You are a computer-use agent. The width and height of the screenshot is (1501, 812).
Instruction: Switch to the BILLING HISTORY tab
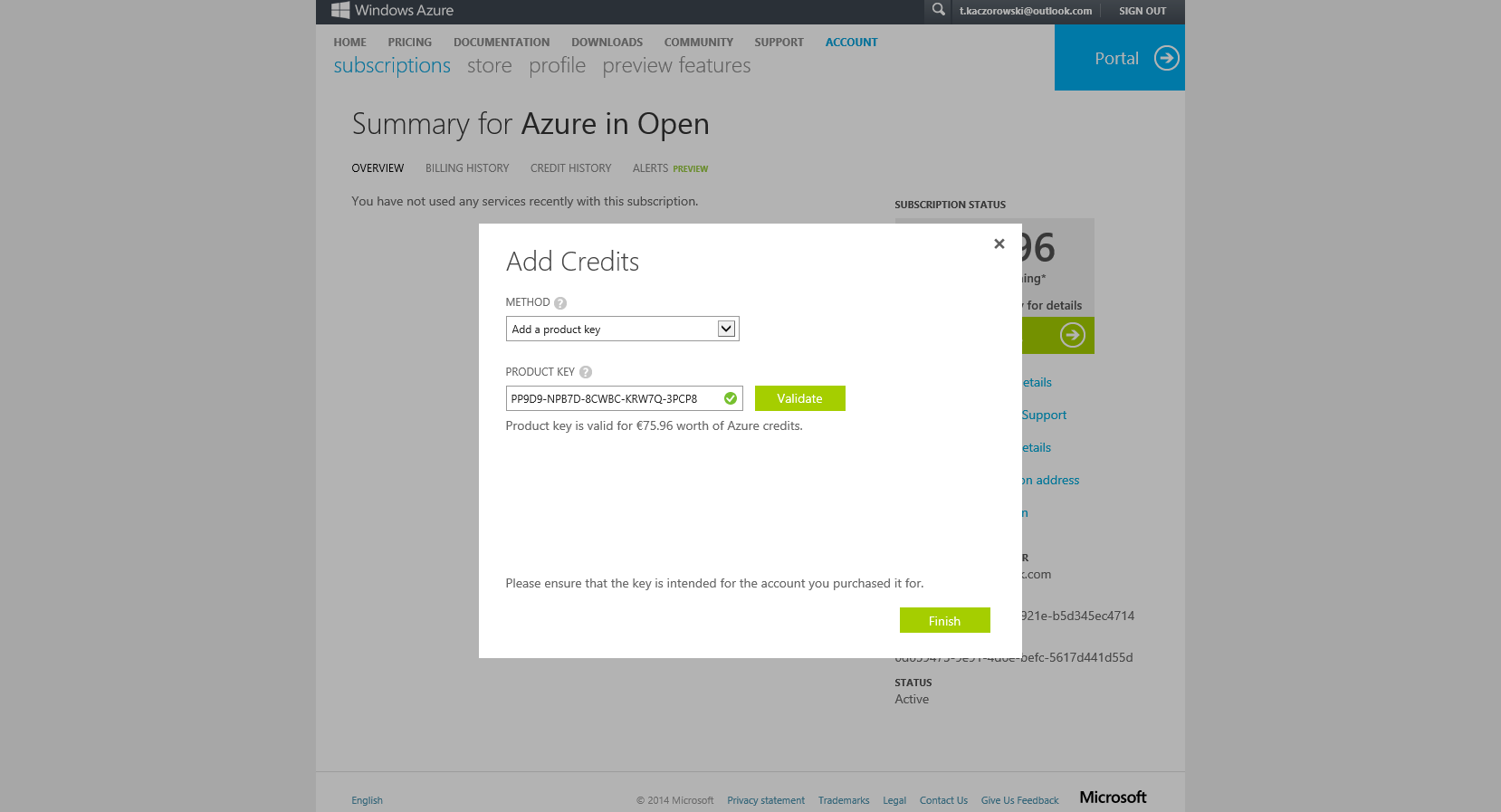[467, 168]
